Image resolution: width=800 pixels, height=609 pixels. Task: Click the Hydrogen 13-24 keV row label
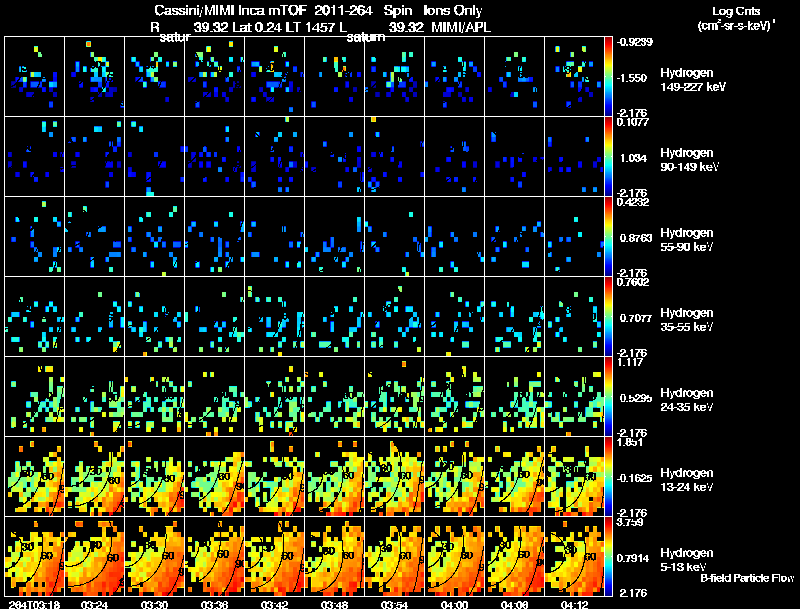(687, 480)
